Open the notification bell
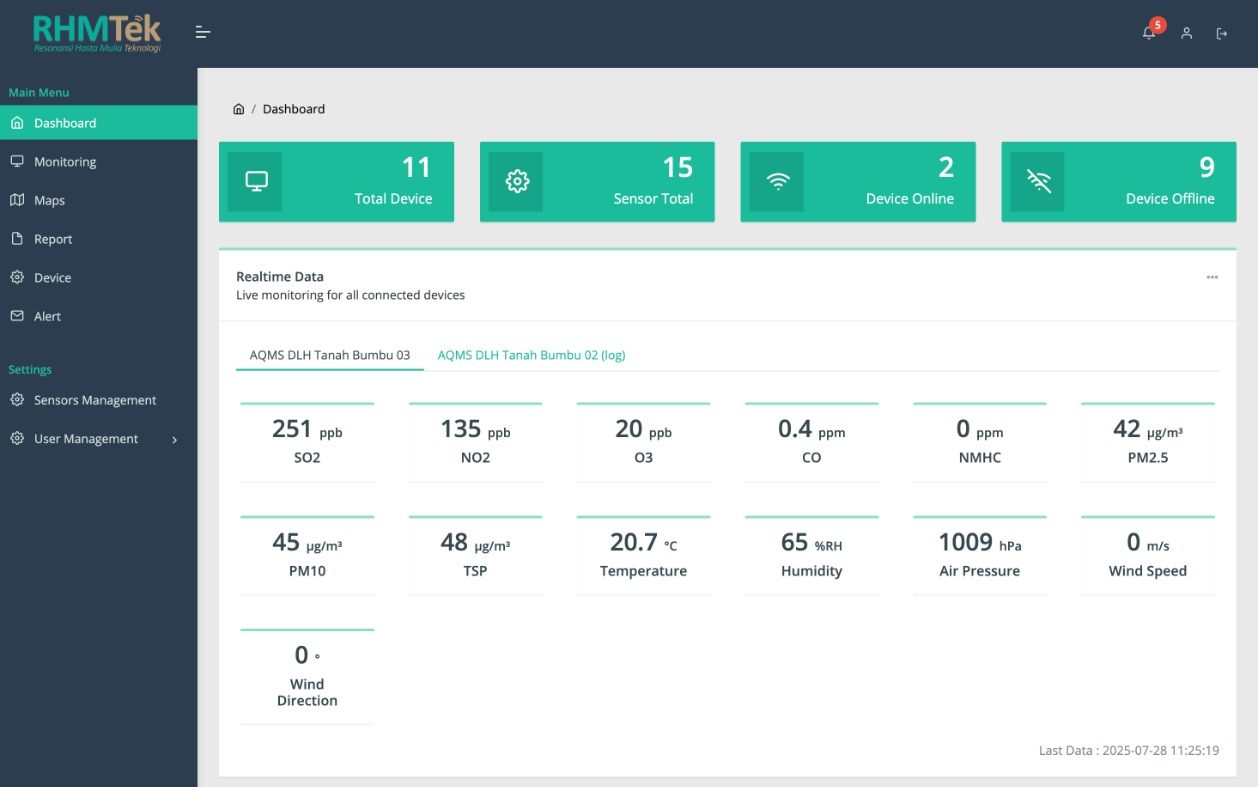1258x787 pixels. 1148,32
